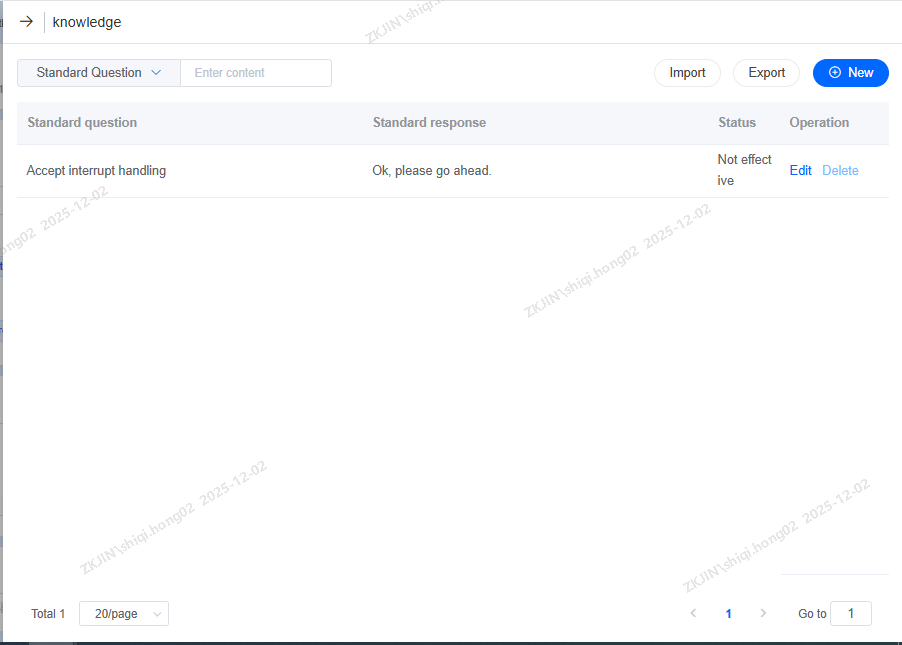Click the arrow icon beside the knowledge title

[26, 21]
